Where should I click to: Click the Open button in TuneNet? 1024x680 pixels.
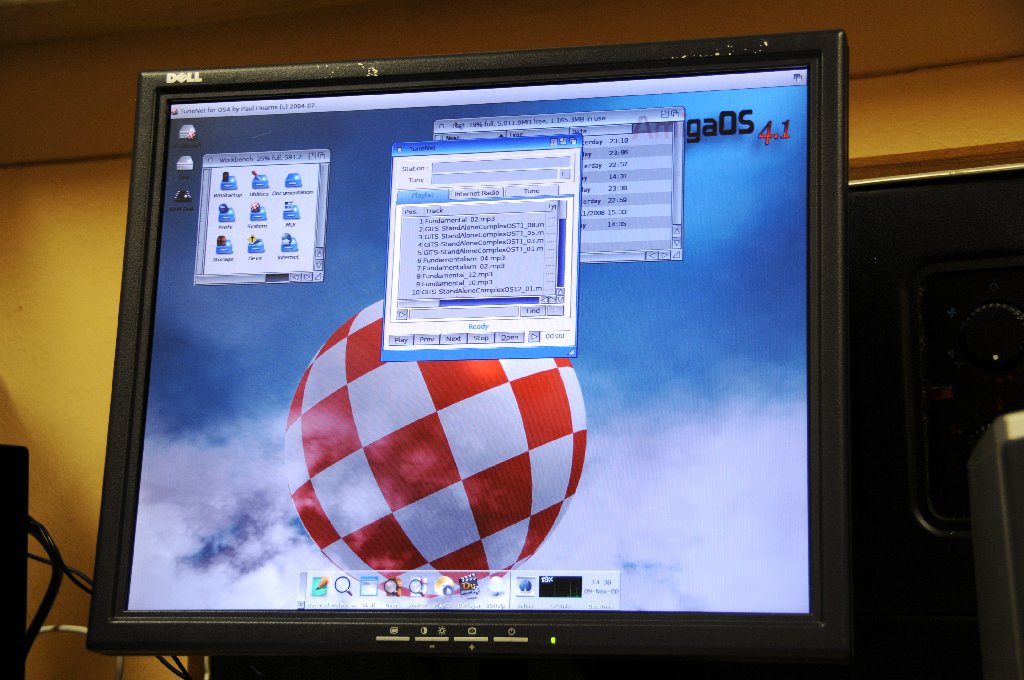tap(509, 338)
